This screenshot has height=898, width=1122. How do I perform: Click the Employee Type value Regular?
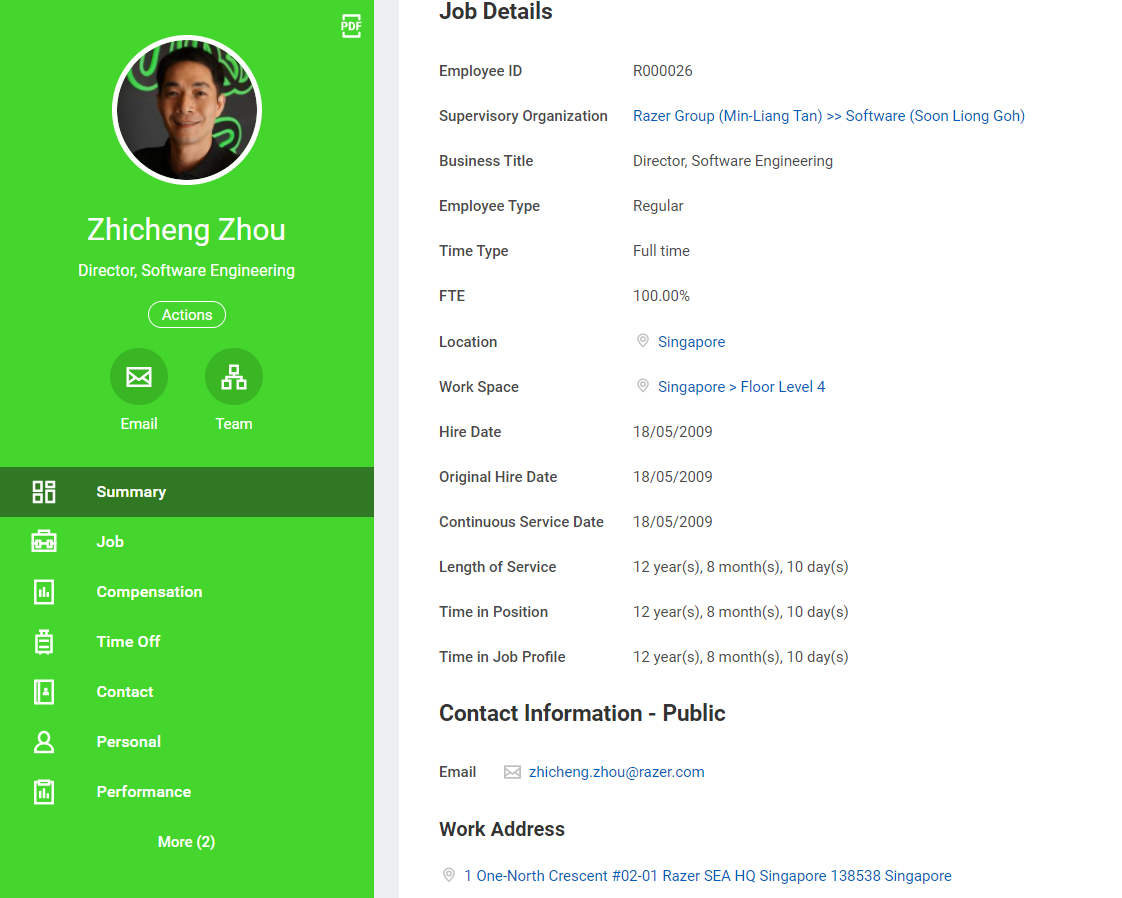[658, 206]
